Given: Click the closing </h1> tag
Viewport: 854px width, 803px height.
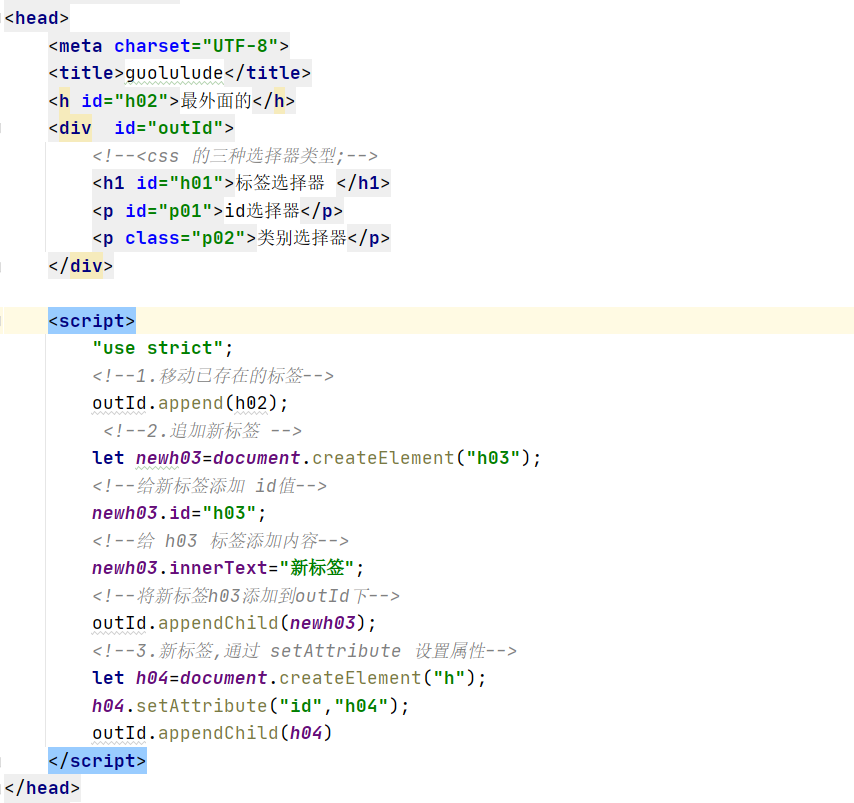Looking at the screenshot, I should tap(363, 183).
